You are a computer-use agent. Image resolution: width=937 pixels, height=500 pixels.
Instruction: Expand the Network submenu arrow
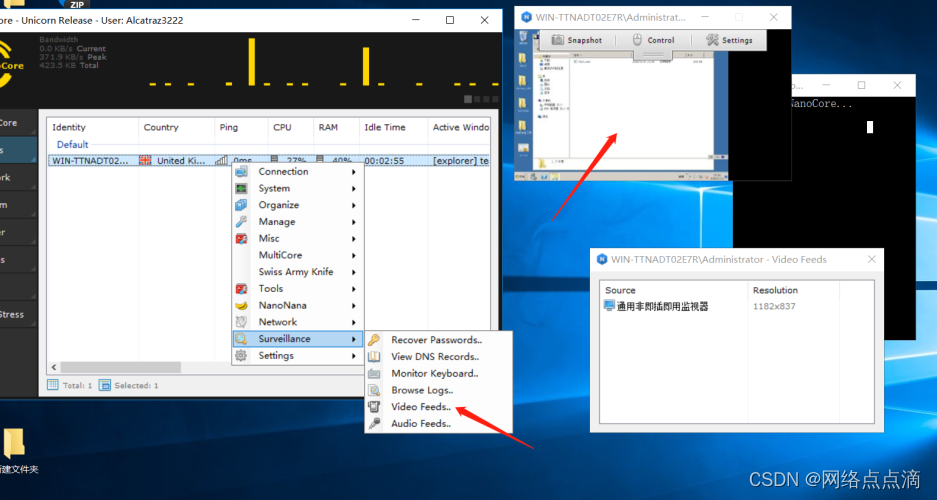coord(354,323)
